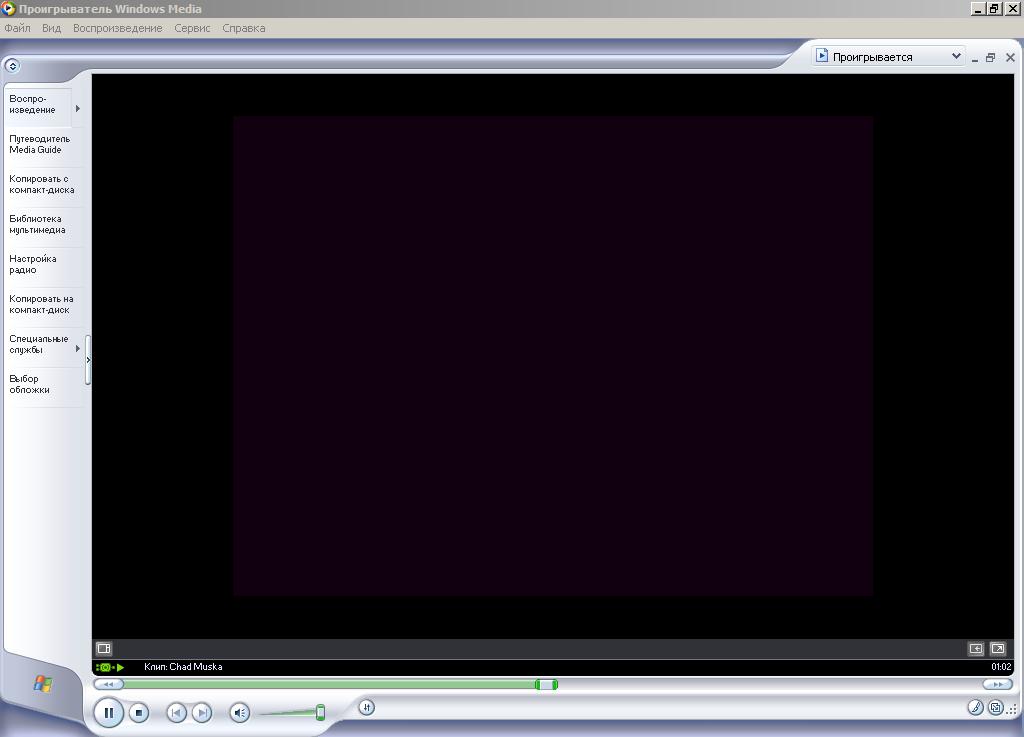This screenshot has height=737, width=1024.
Task: Pause playback with the pause button
Action: 109,712
